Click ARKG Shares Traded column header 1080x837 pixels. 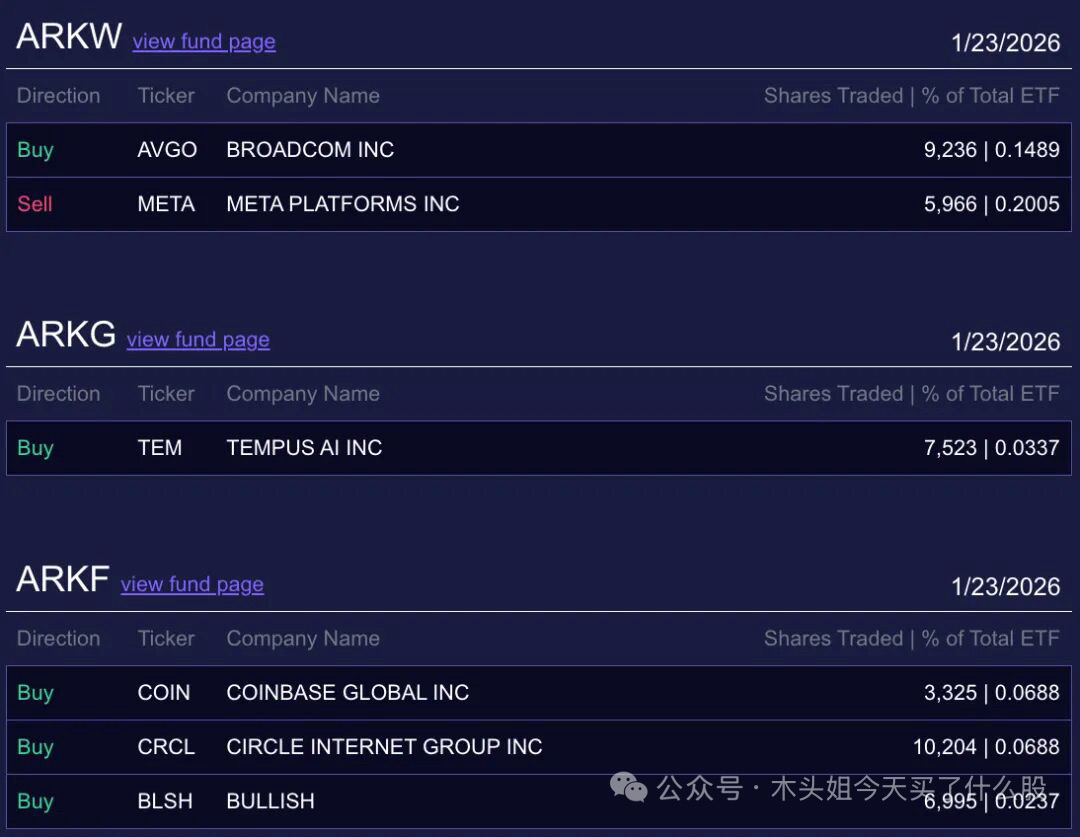click(833, 394)
